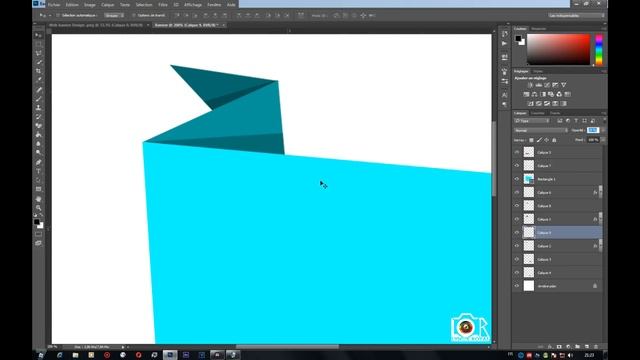640x360 pixels.
Task: Hide the Rectangle 1 layer
Action: point(517,179)
